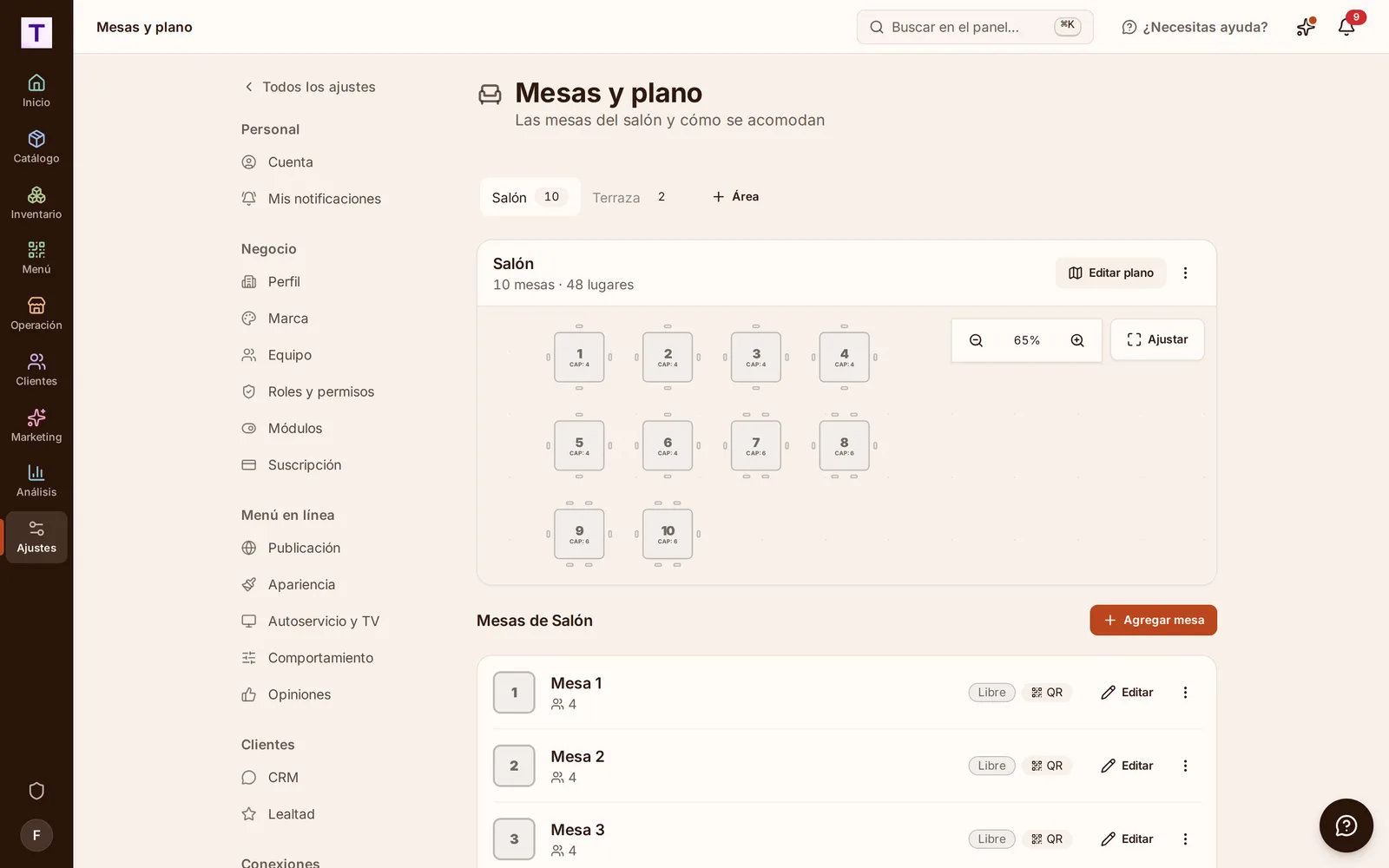Switch to the Terraza tab
1389x868 pixels.
[631, 198]
